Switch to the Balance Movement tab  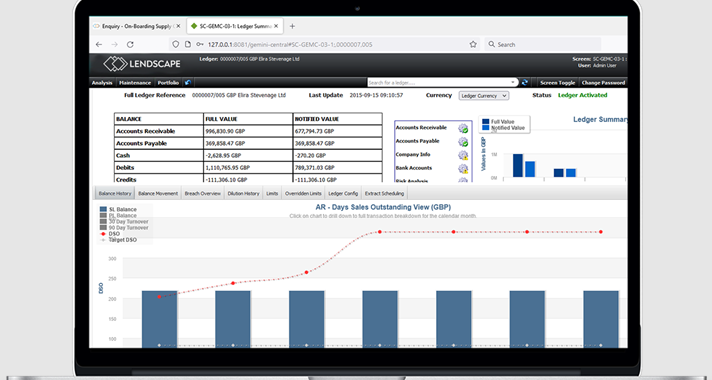pyautogui.click(x=158, y=193)
